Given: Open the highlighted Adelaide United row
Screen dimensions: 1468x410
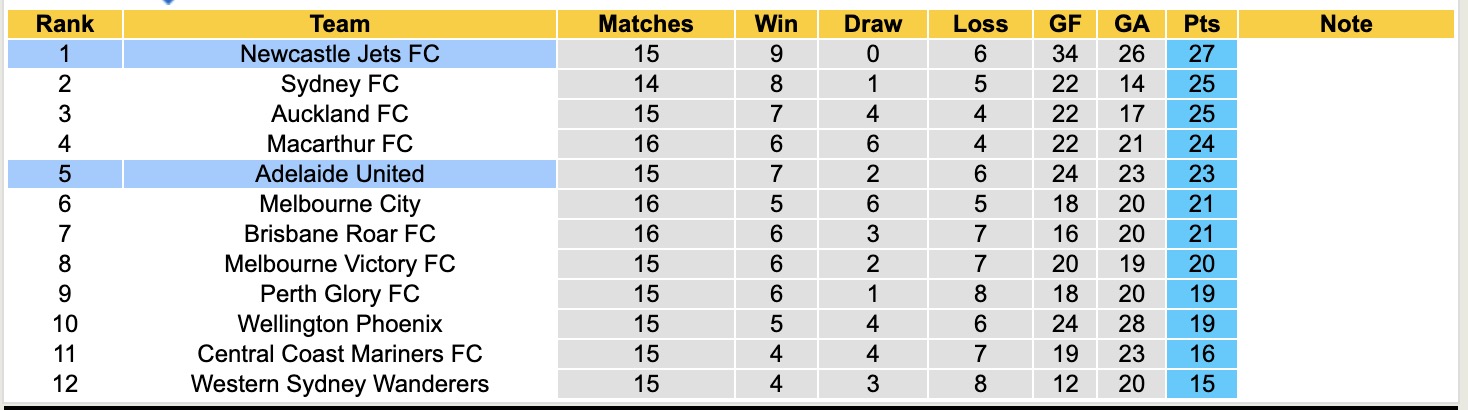Looking at the screenshot, I should [339, 174].
